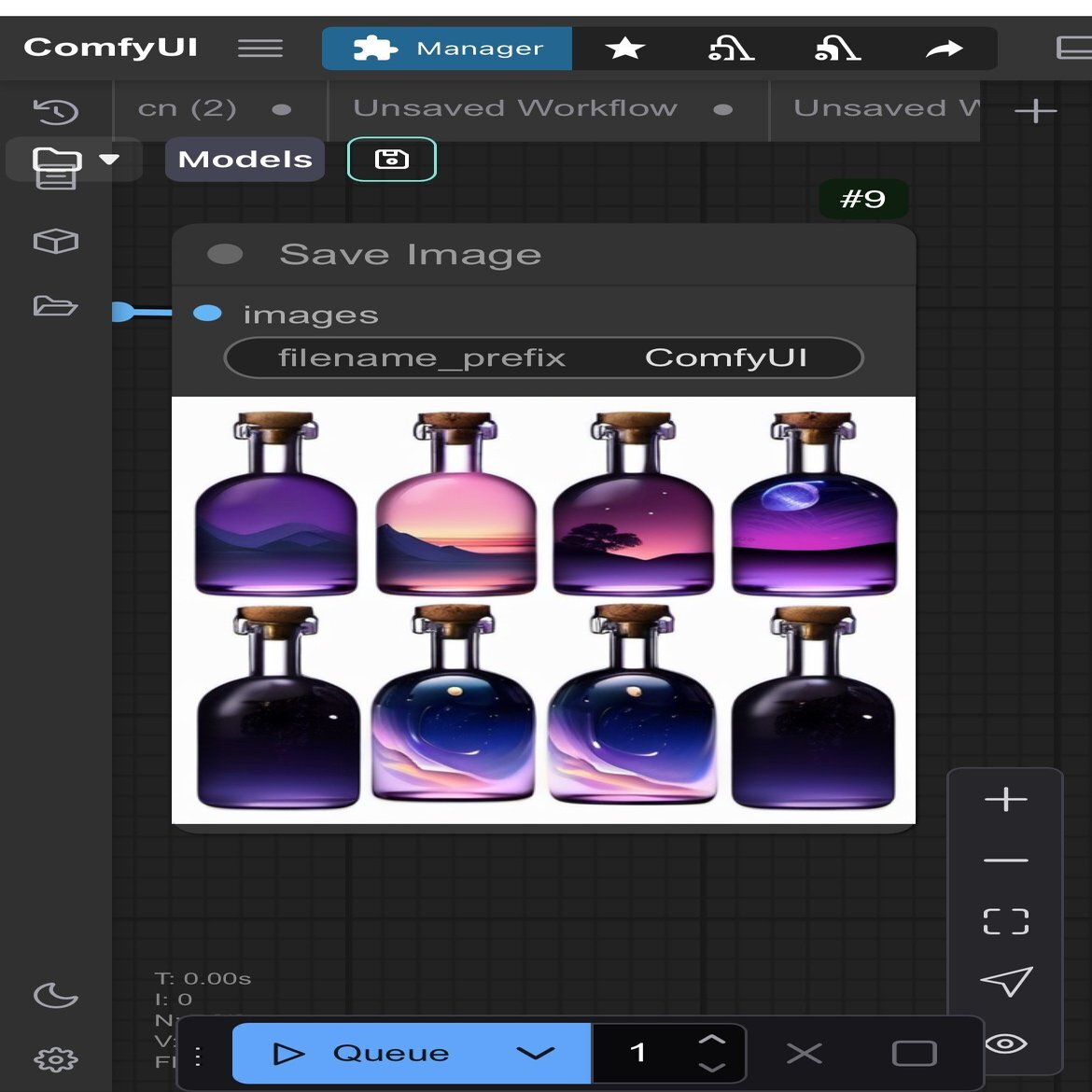Click the filename_prefix input field
The height and width of the screenshot is (1092, 1092).
point(543,358)
